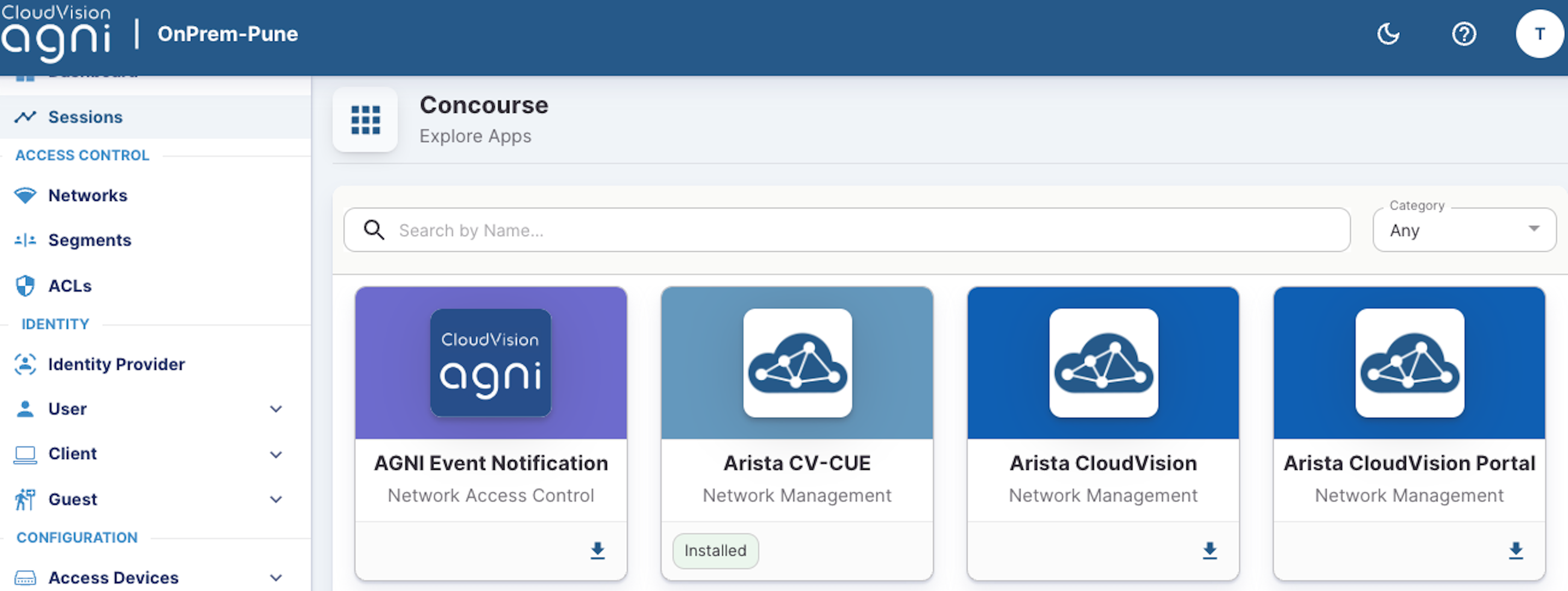Image resolution: width=1568 pixels, height=591 pixels.
Task: Click the Segments icon
Action: (25, 239)
